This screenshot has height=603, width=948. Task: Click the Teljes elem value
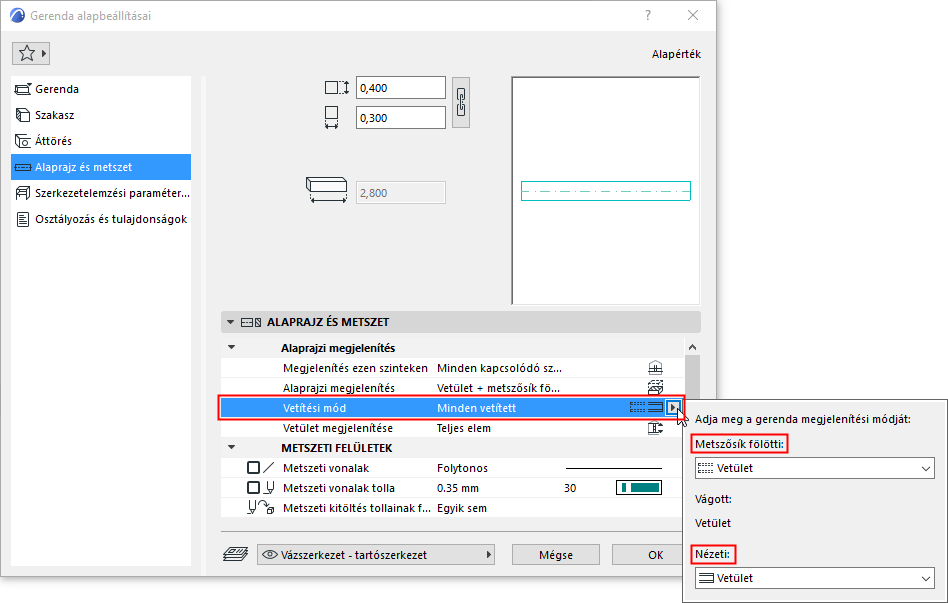tap(464, 428)
